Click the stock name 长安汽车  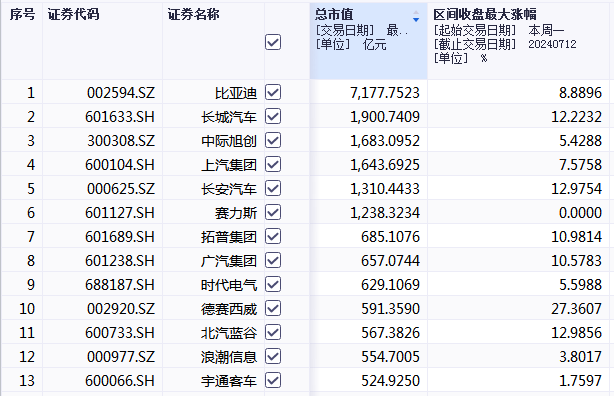(x=229, y=189)
